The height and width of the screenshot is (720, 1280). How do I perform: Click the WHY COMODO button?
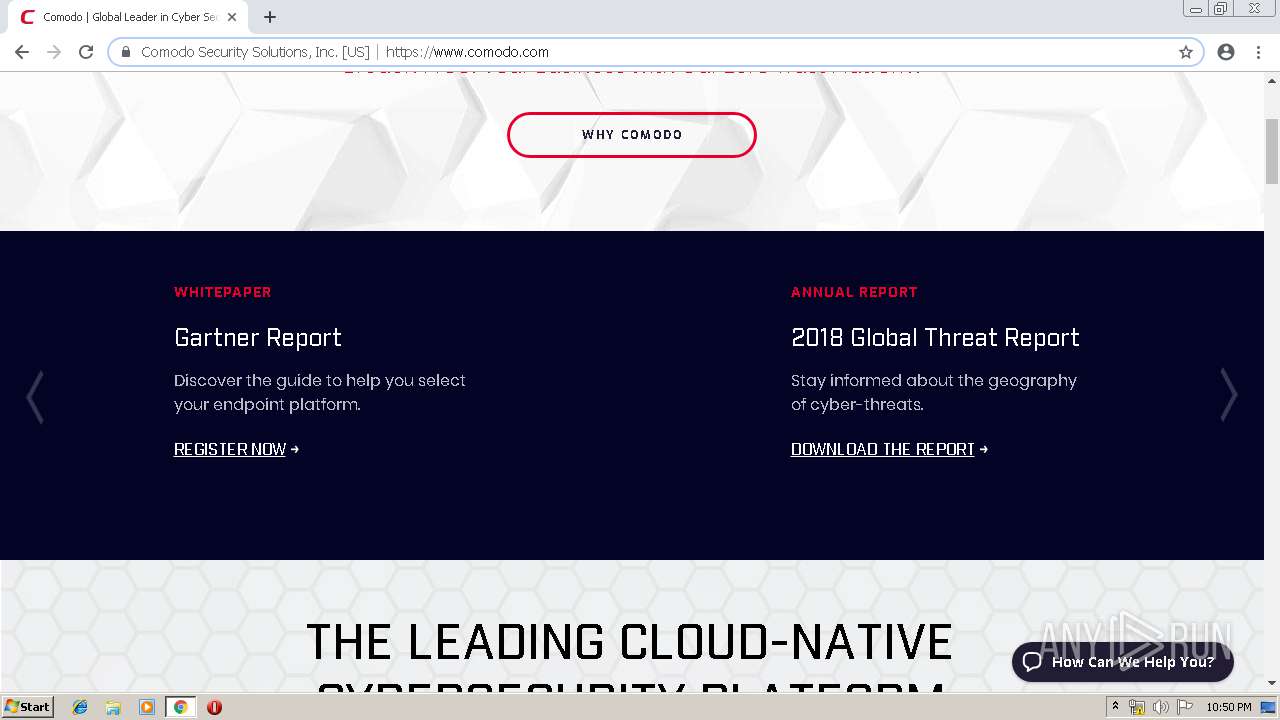[x=632, y=135]
